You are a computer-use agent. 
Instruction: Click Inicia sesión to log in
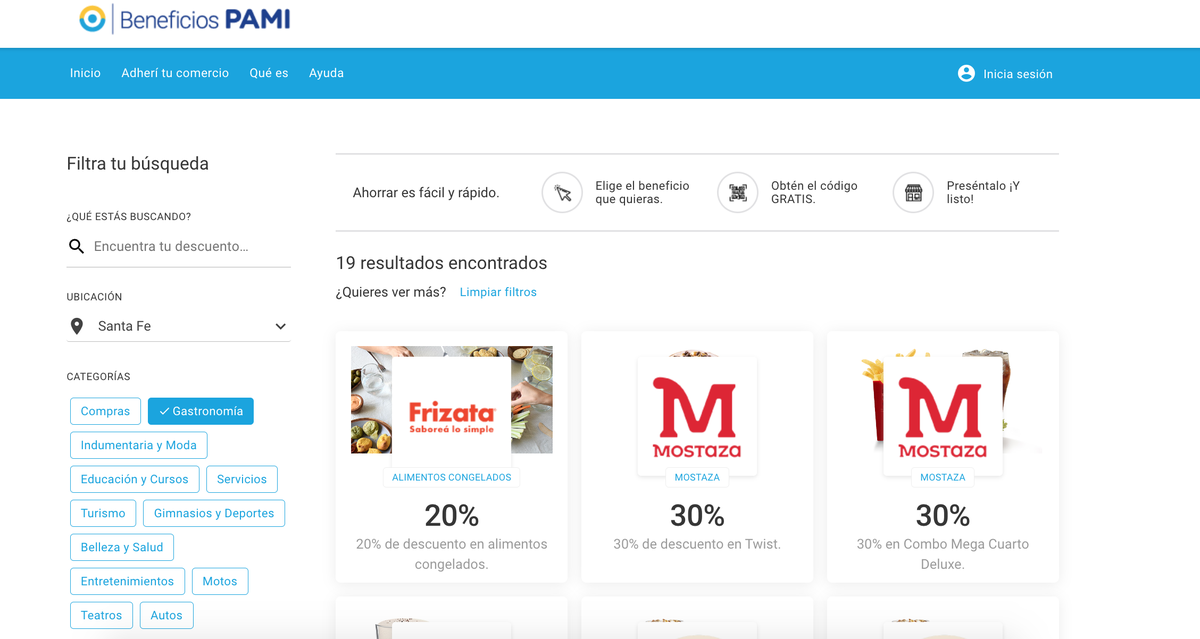1016,73
